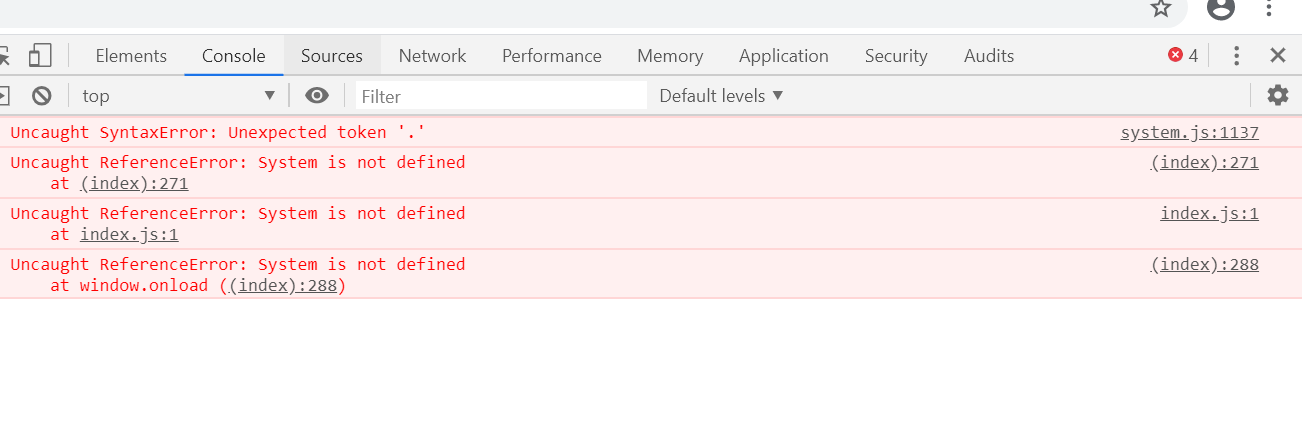Click the red error count badge
This screenshot has width=1302, height=428.
tap(1183, 56)
